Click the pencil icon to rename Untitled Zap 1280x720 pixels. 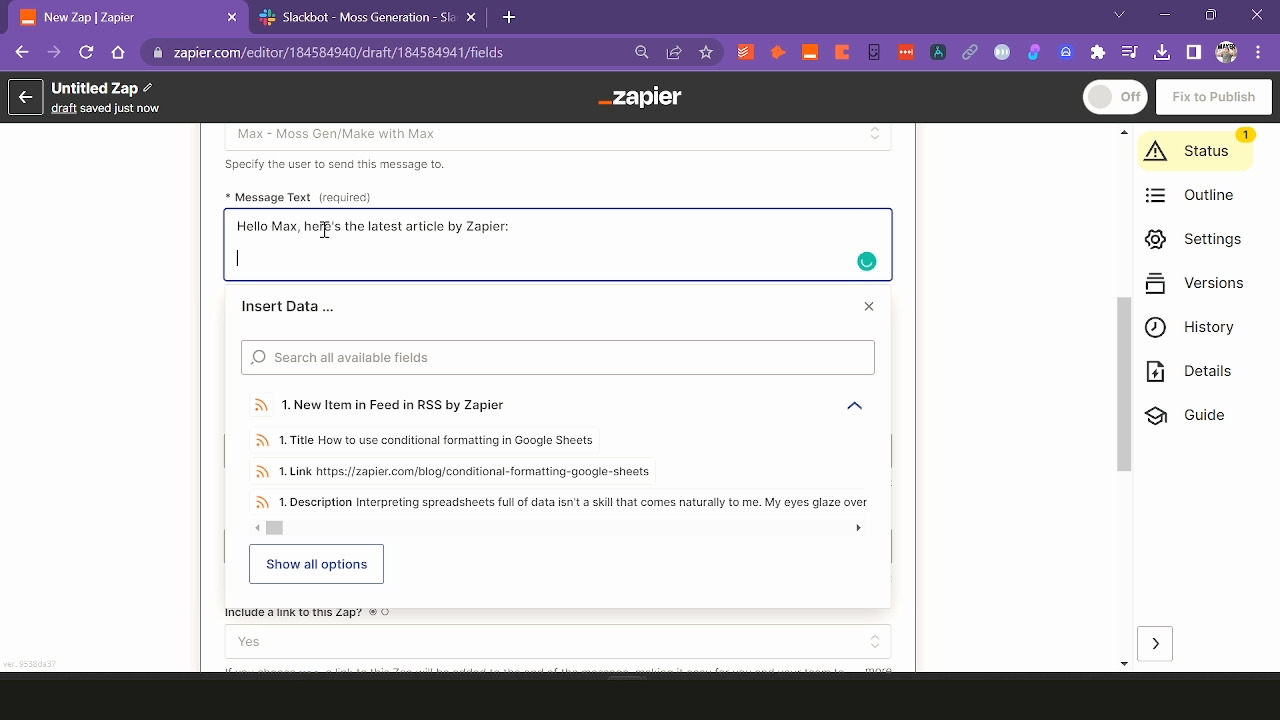[148, 88]
